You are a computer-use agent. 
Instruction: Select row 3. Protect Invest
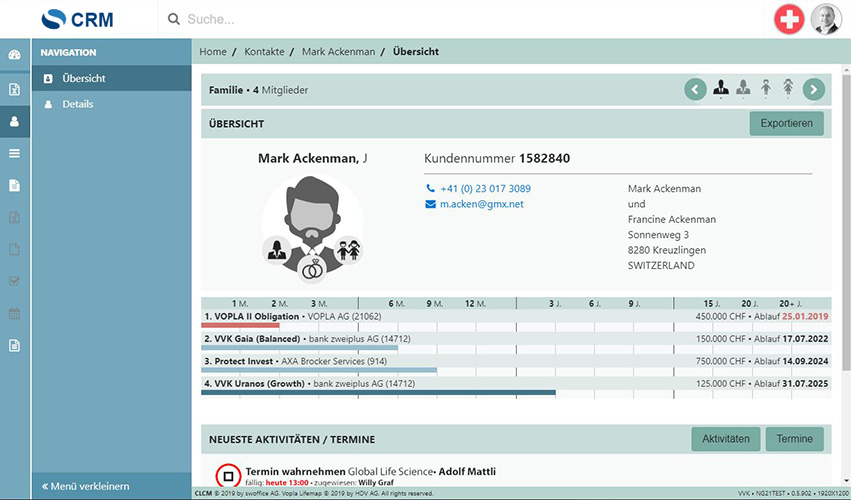(x=516, y=361)
